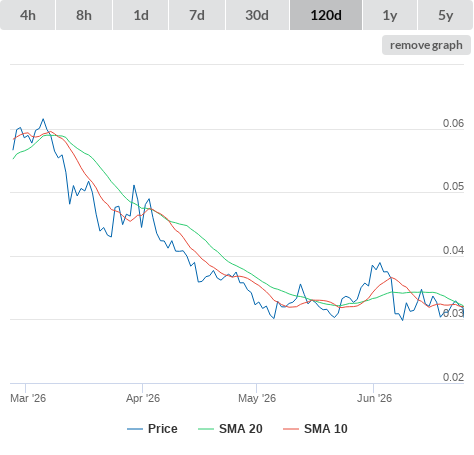Select the 8h time range tab
The width and height of the screenshot is (474, 455).
84,15
